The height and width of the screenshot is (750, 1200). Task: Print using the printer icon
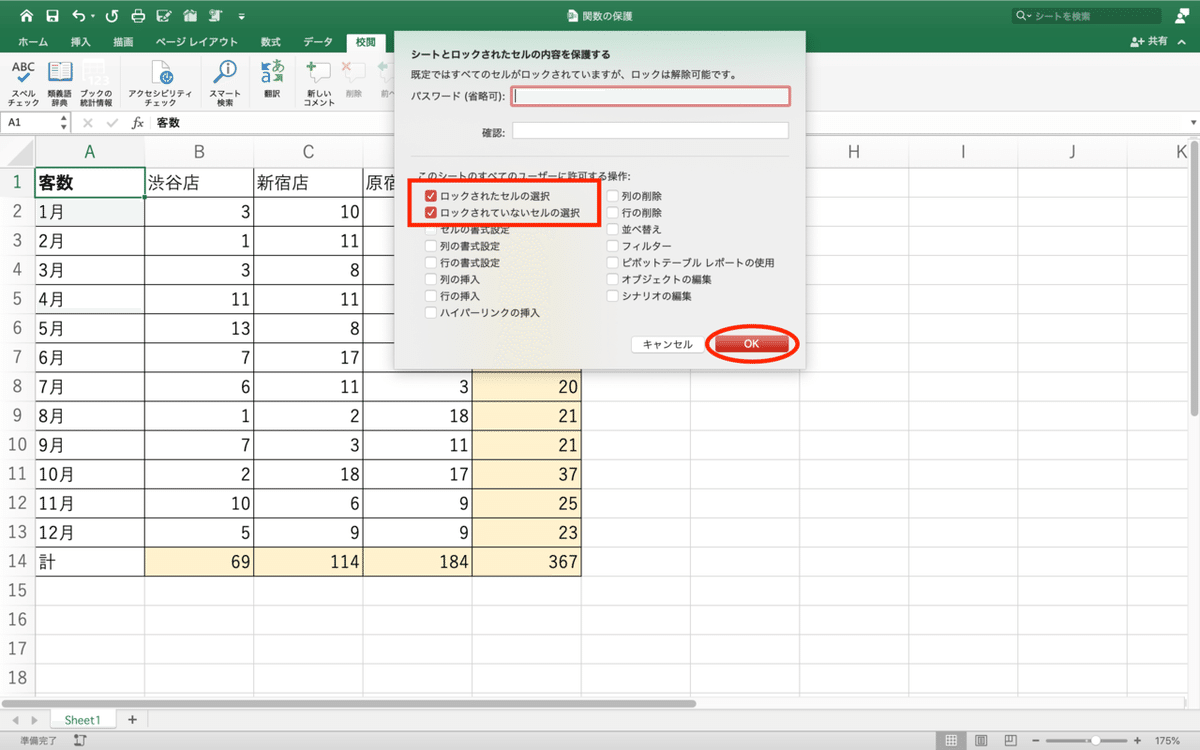(x=138, y=16)
